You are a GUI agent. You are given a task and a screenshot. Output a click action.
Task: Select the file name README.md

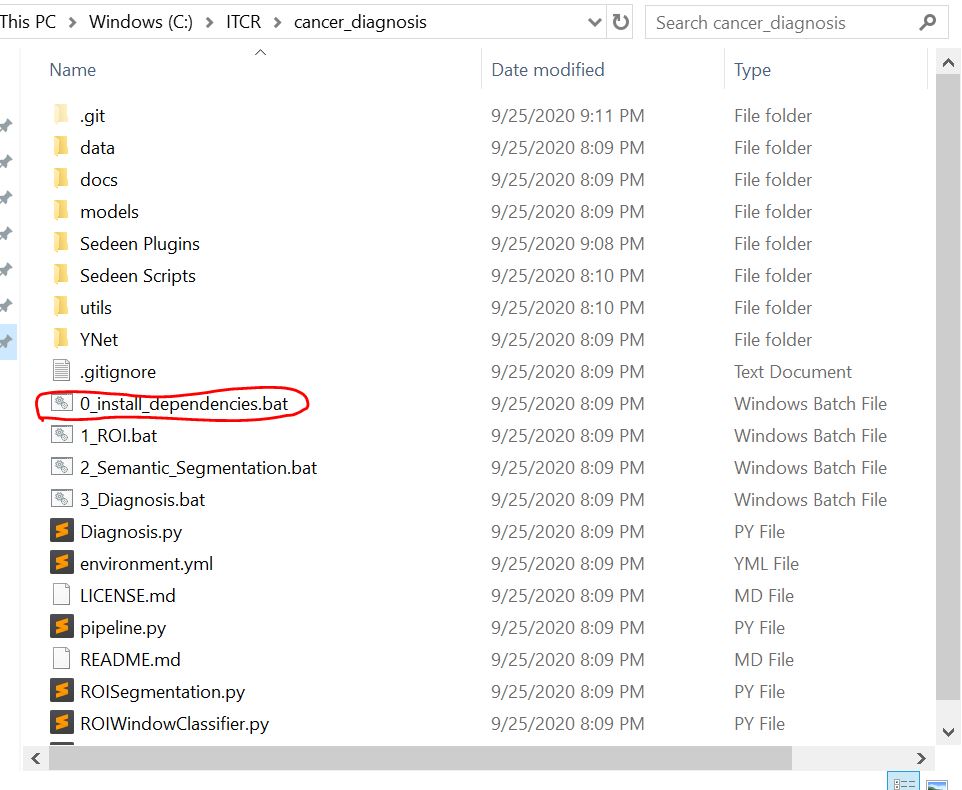coord(130,659)
